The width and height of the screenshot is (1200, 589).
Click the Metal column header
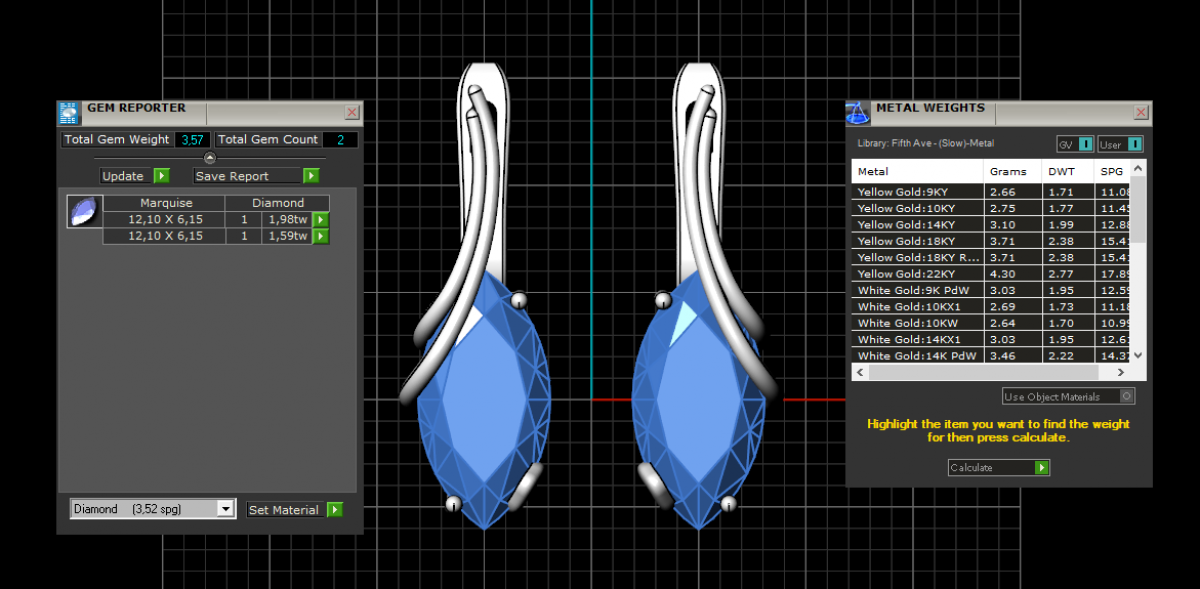point(918,171)
